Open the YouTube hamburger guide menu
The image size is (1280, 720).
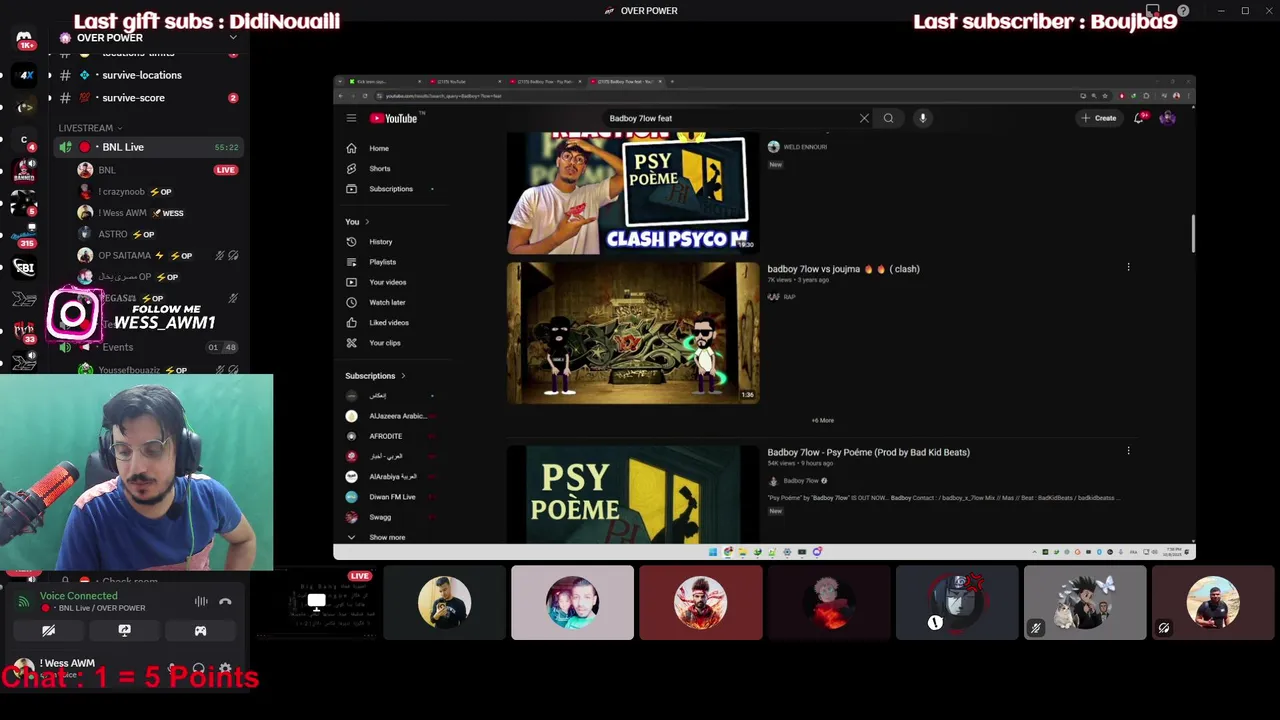coord(351,118)
